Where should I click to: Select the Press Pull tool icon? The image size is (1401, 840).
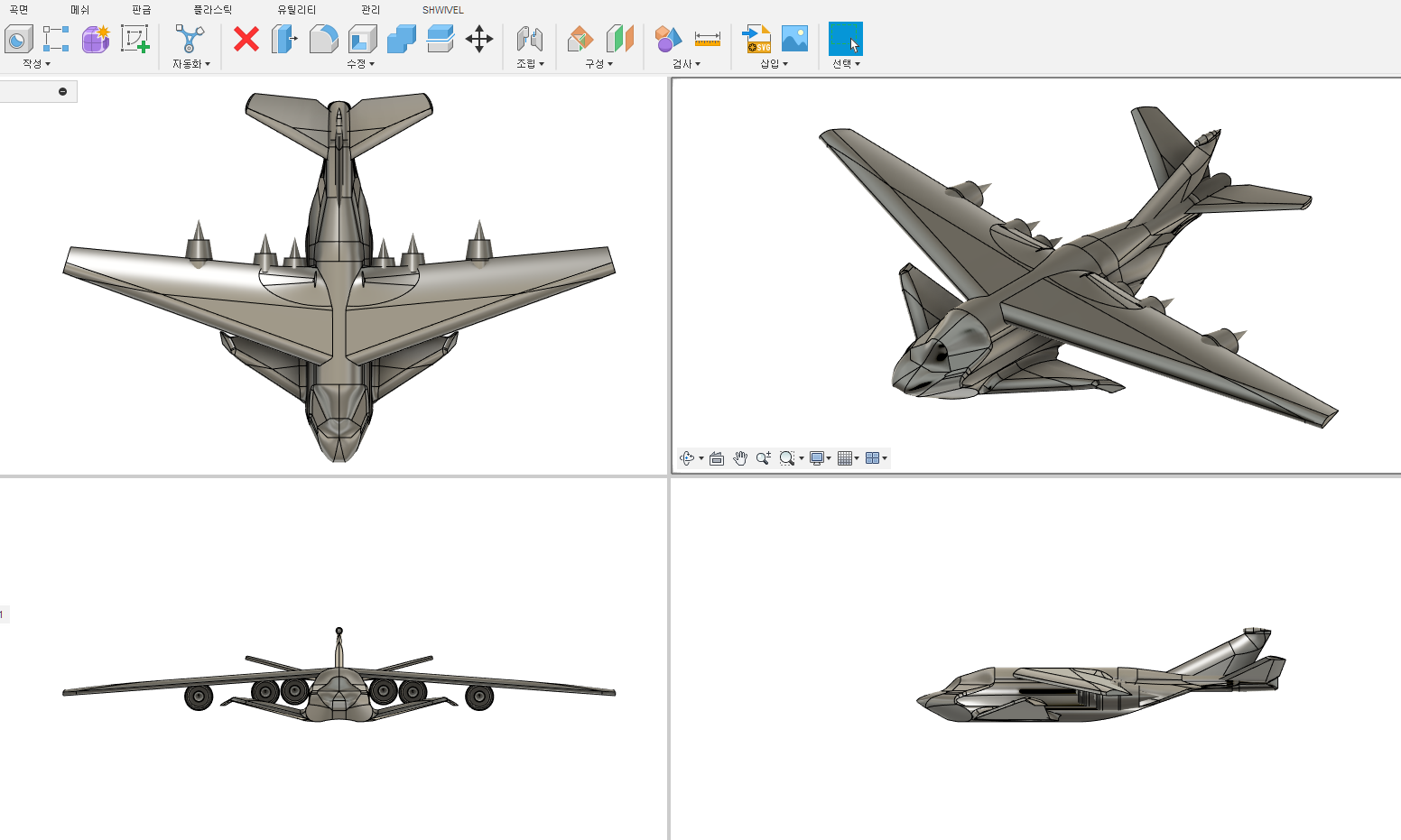[284, 39]
